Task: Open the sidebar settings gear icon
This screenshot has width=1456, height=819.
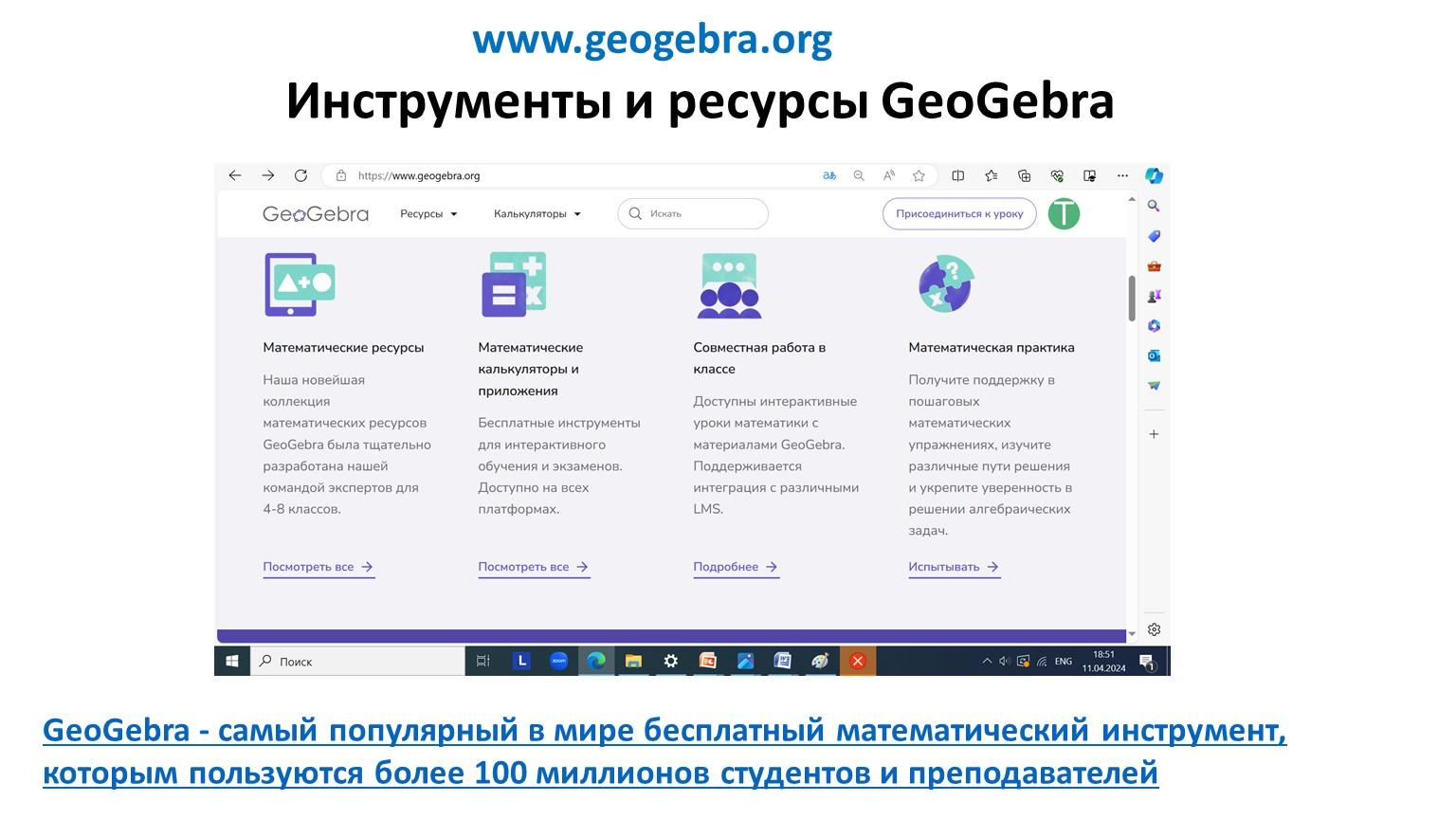Action: coord(1154,629)
